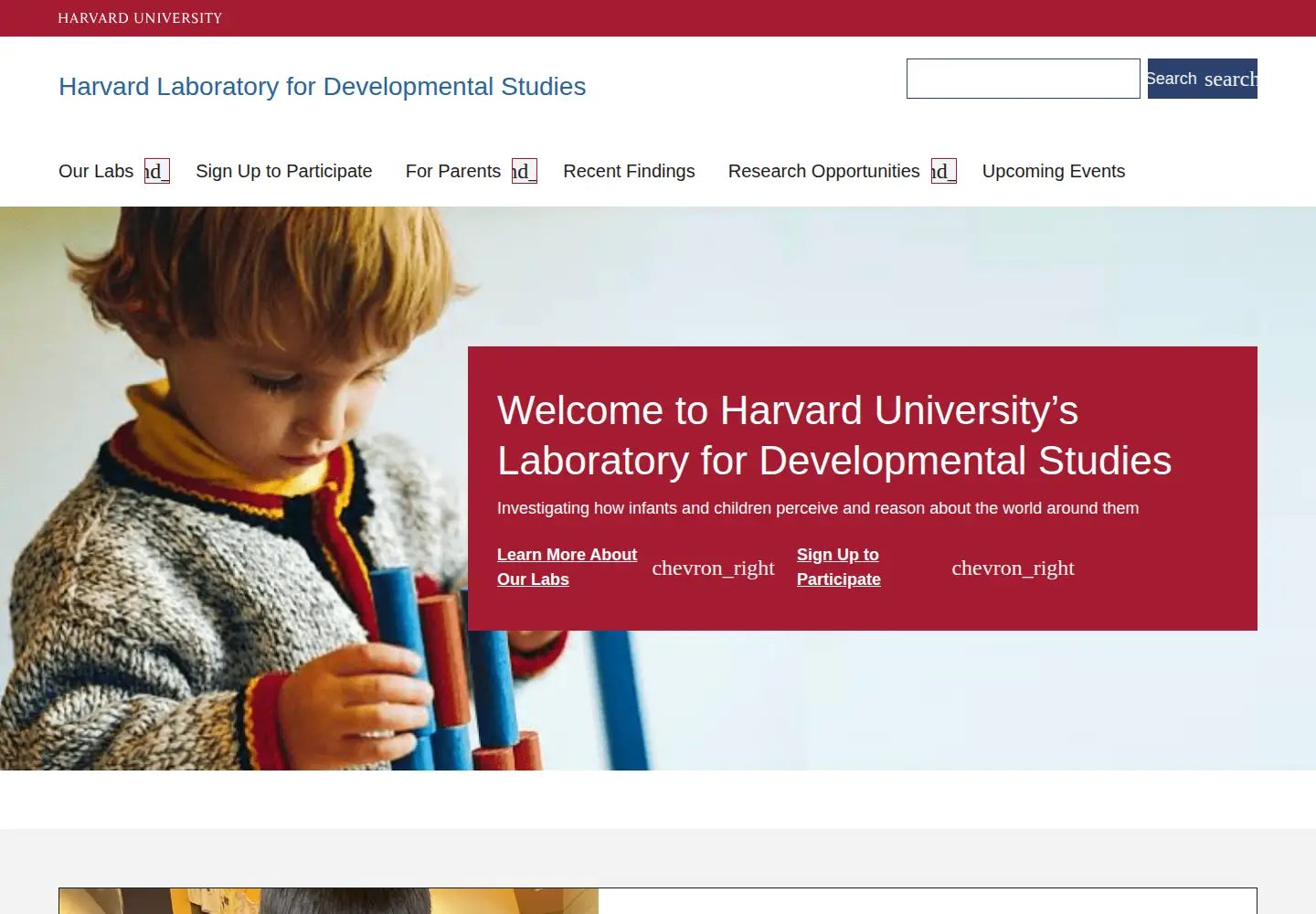Open Research Opportunities menu item

824,171
